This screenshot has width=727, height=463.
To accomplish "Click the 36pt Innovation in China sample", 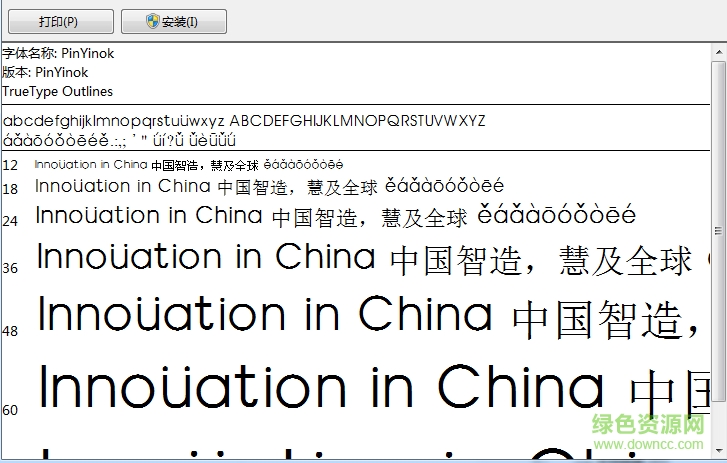I will click(373, 258).
